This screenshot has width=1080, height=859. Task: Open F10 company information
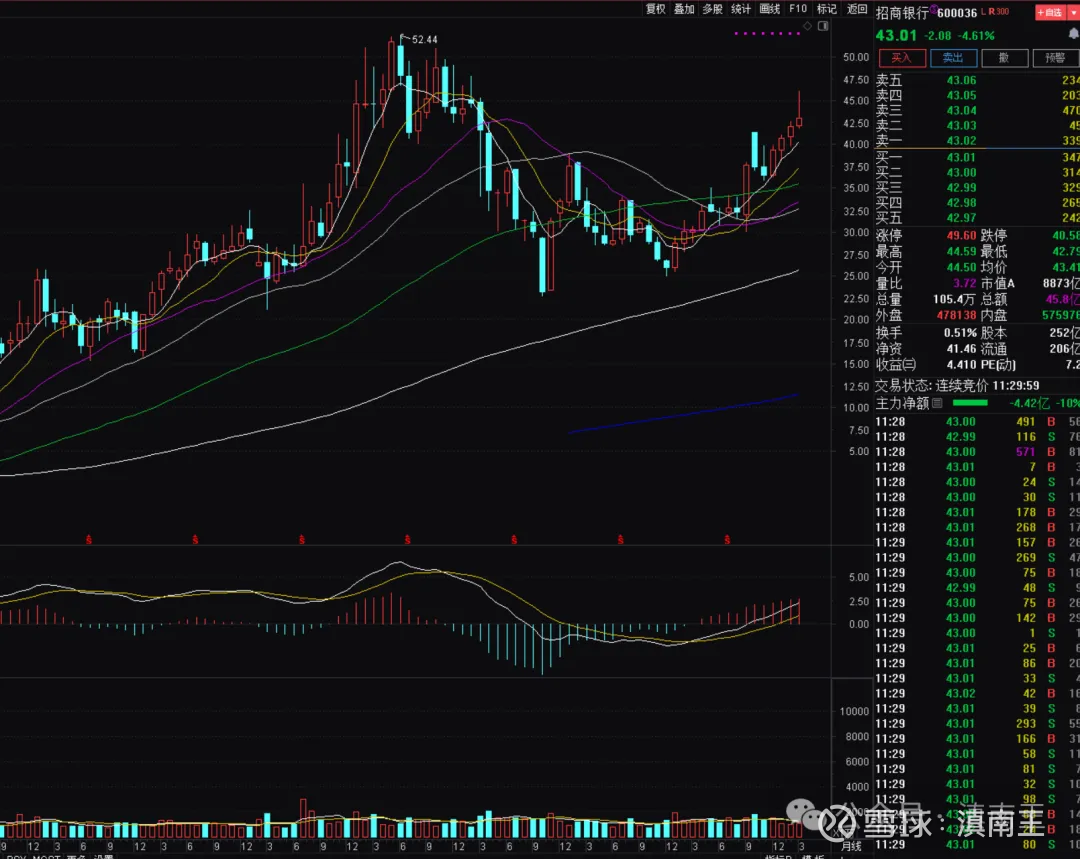click(798, 9)
